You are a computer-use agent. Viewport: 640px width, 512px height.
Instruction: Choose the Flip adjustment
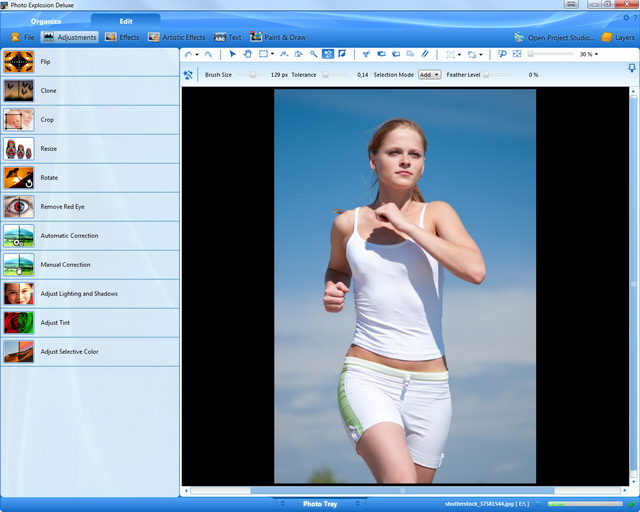(90, 62)
